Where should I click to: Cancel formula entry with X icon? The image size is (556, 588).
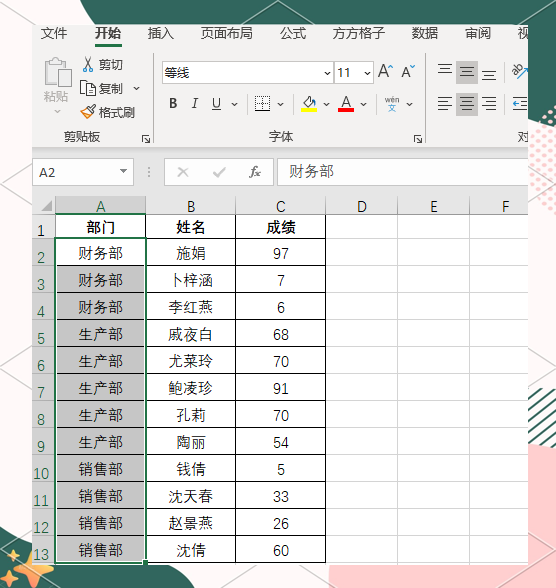tap(183, 172)
